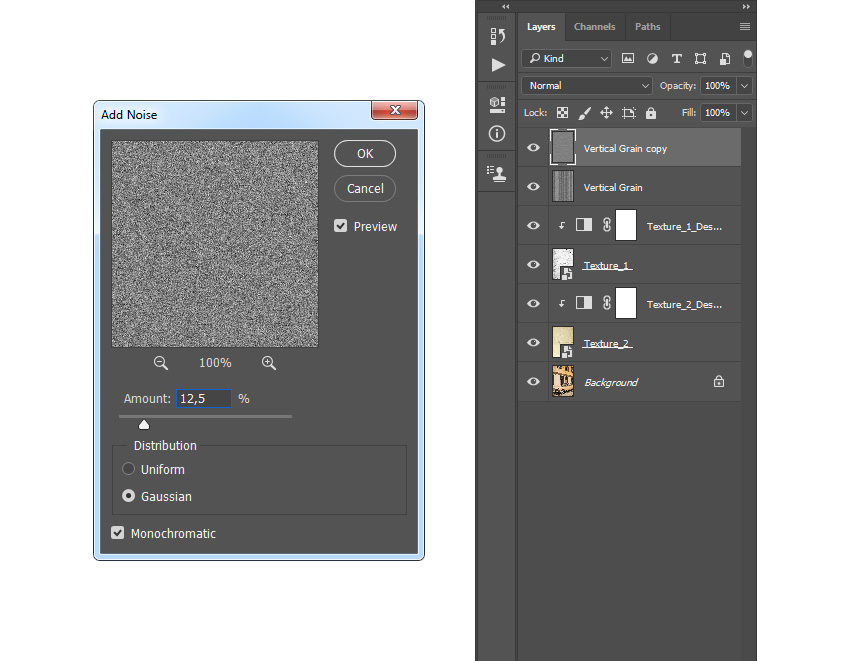The image size is (850, 661).
Task: Hide the Texture_2 layer
Action: pyautogui.click(x=533, y=343)
